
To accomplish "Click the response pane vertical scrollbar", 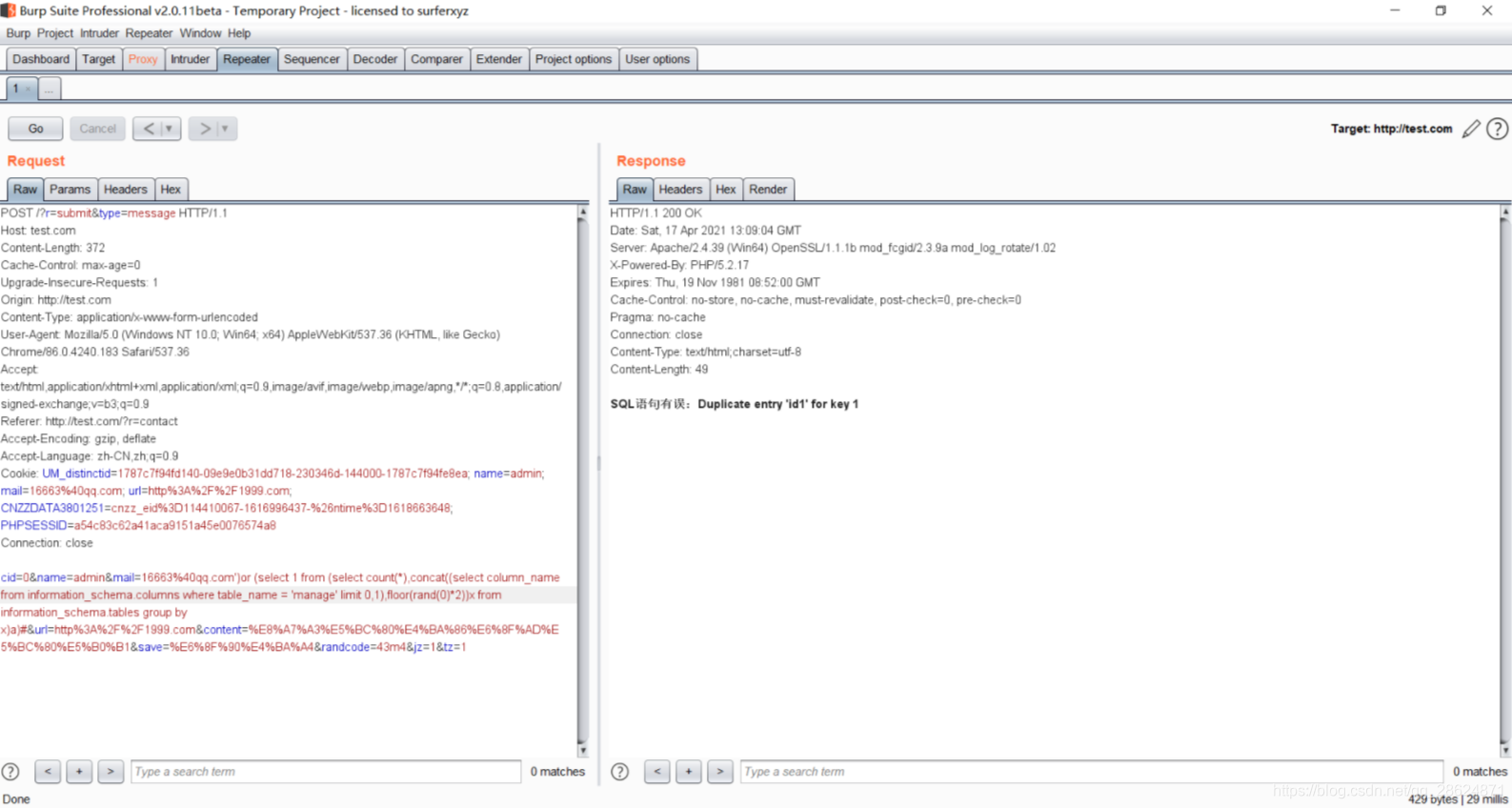I will 1505,481.
